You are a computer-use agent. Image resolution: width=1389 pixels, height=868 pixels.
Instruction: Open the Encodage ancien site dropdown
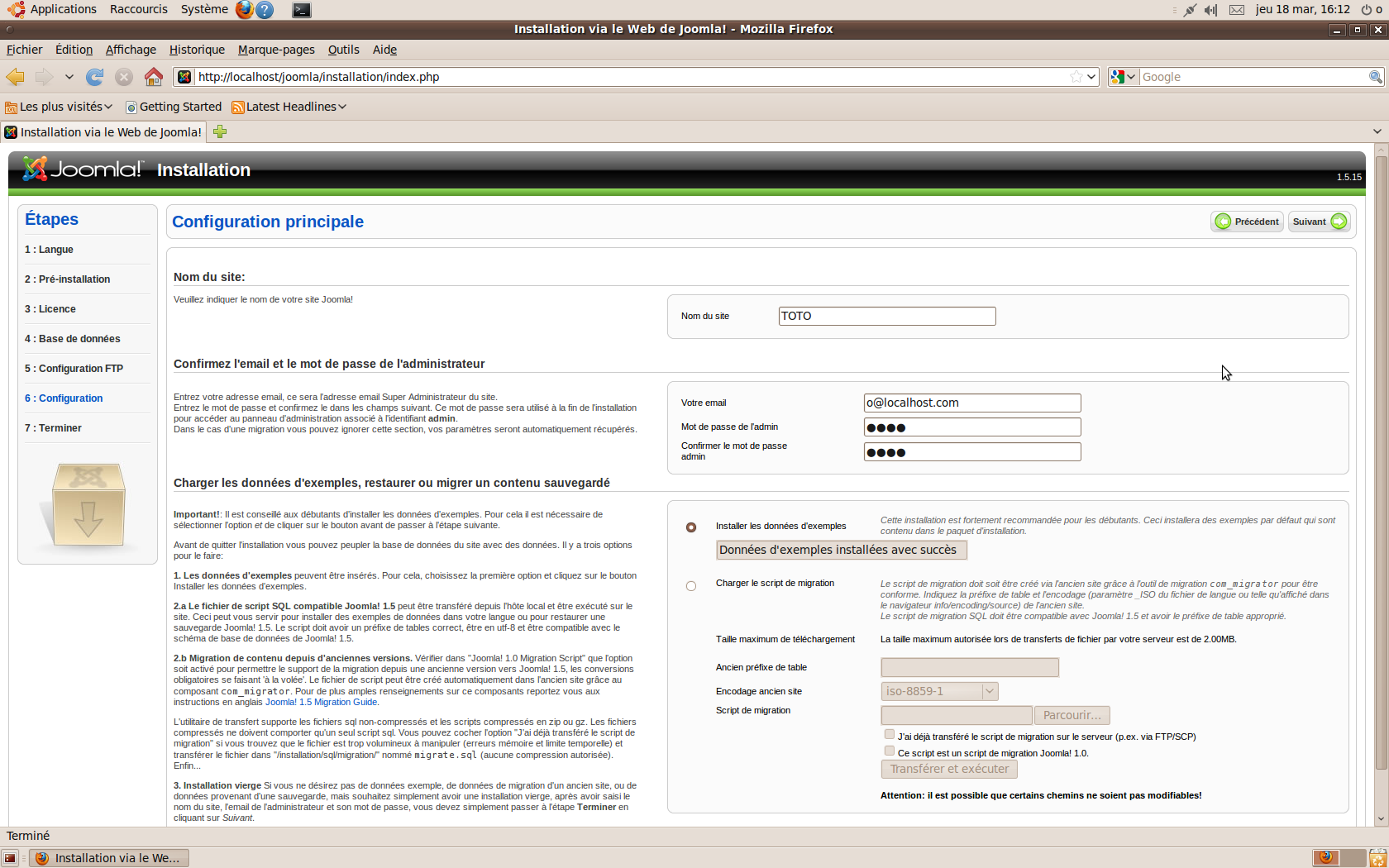tap(939, 691)
